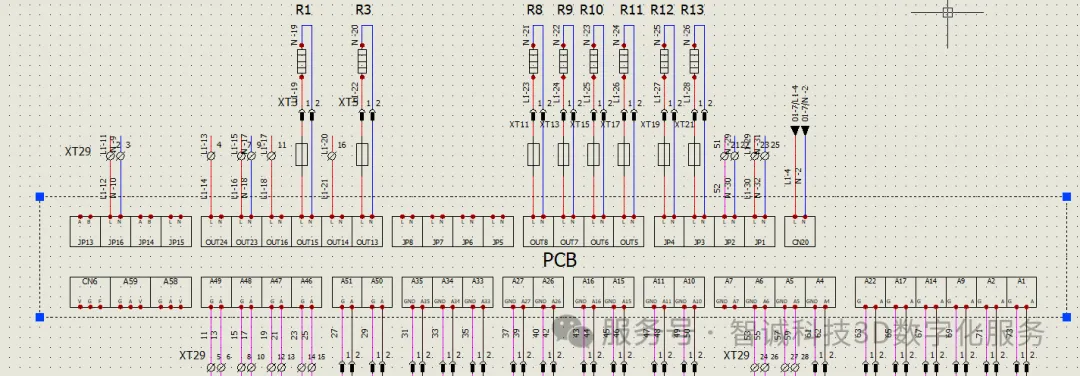The height and width of the screenshot is (376, 1080).
Task: Select the A49 input block
Action: (x=216, y=292)
